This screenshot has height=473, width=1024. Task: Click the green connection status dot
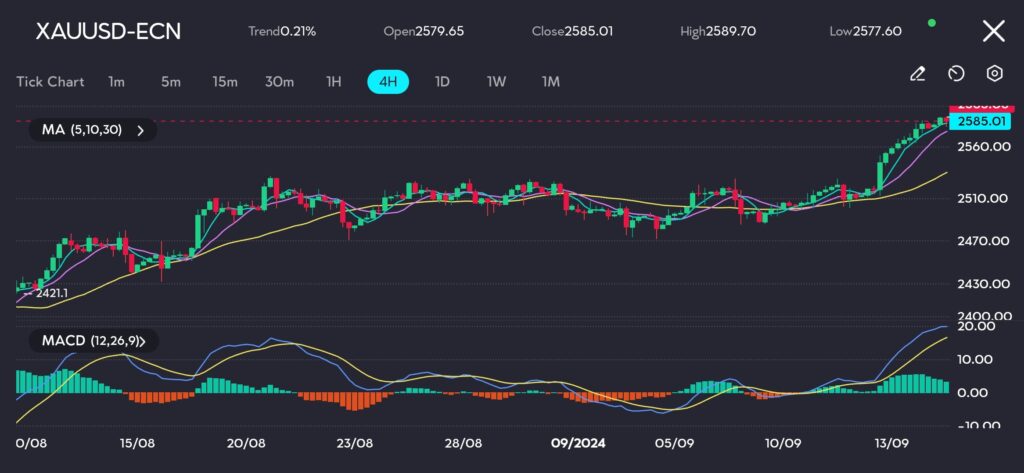pyautogui.click(x=932, y=22)
